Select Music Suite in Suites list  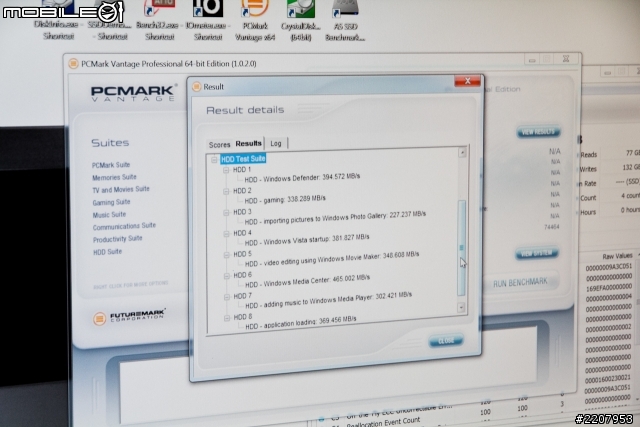(109, 214)
